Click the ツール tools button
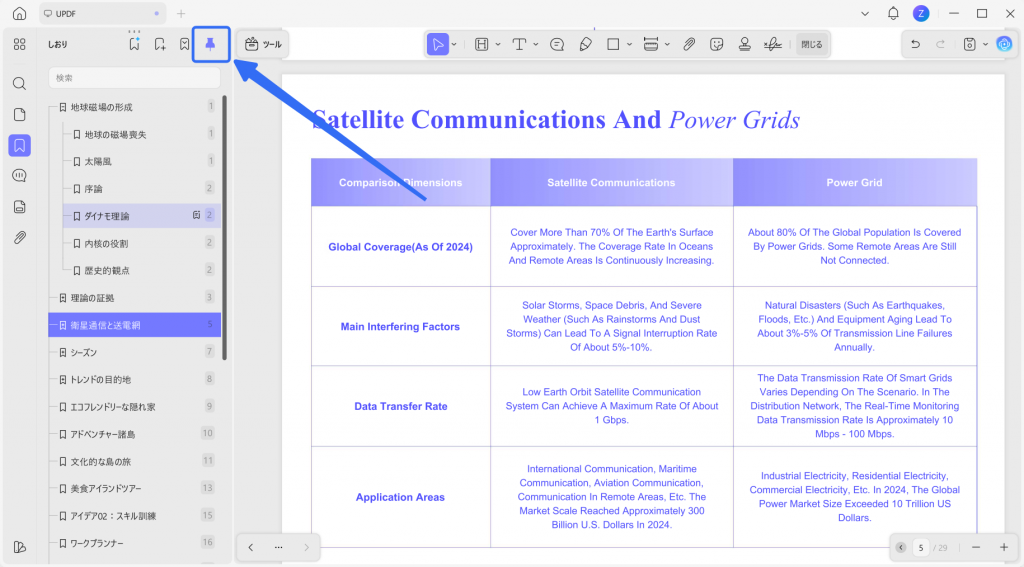The width and height of the screenshot is (1024, 567). tap(263, 44)
